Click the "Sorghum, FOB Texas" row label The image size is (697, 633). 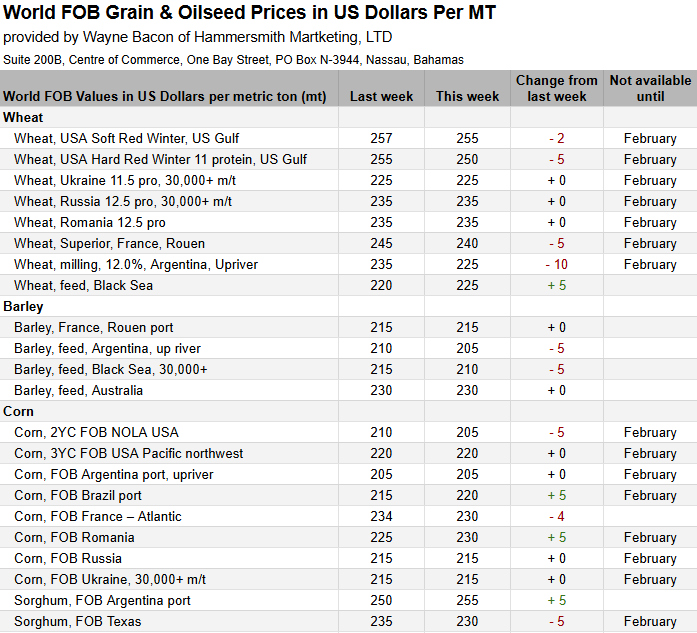point(78,621)
